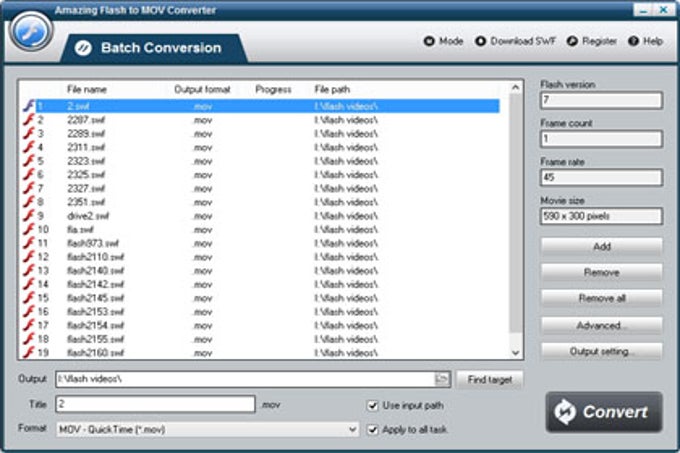Click the Title input field
Viewport: 680px width, 453px height.
[x=155, y=404]
